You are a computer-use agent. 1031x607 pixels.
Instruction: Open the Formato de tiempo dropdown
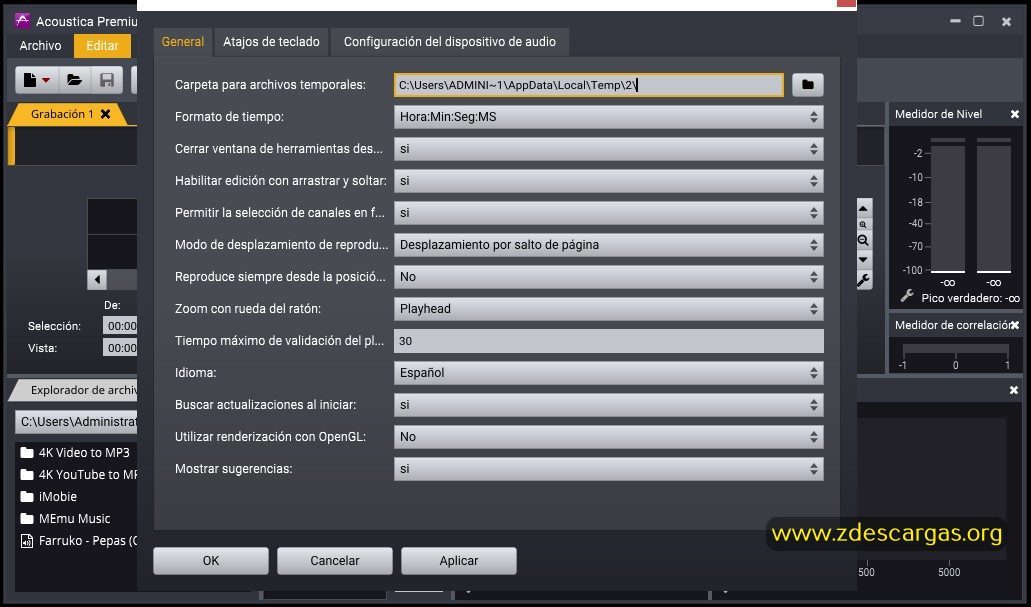point(608,117)
